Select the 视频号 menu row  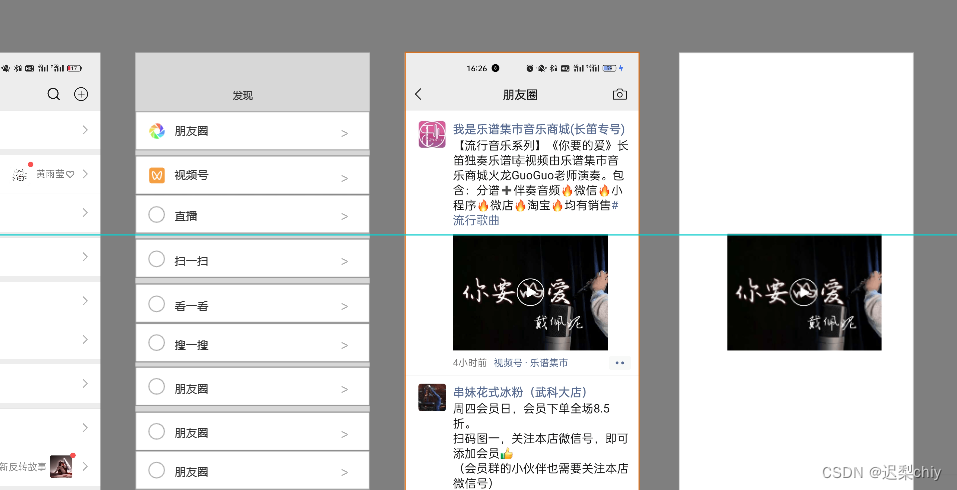(253, 175)
